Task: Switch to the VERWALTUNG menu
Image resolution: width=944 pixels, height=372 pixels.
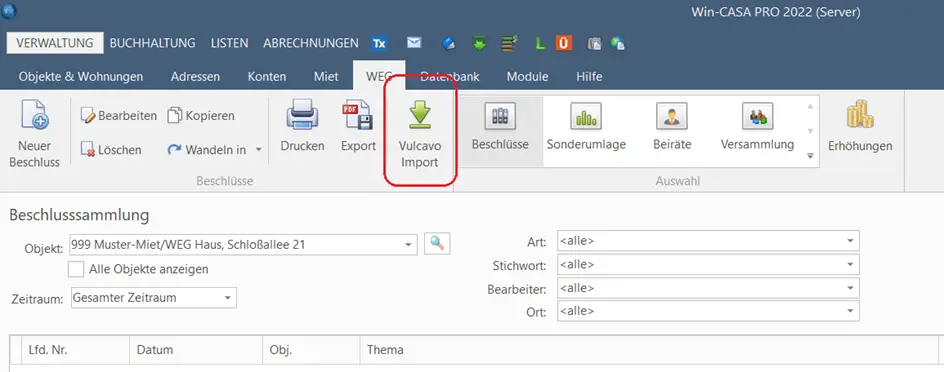Action: [55, 43]
